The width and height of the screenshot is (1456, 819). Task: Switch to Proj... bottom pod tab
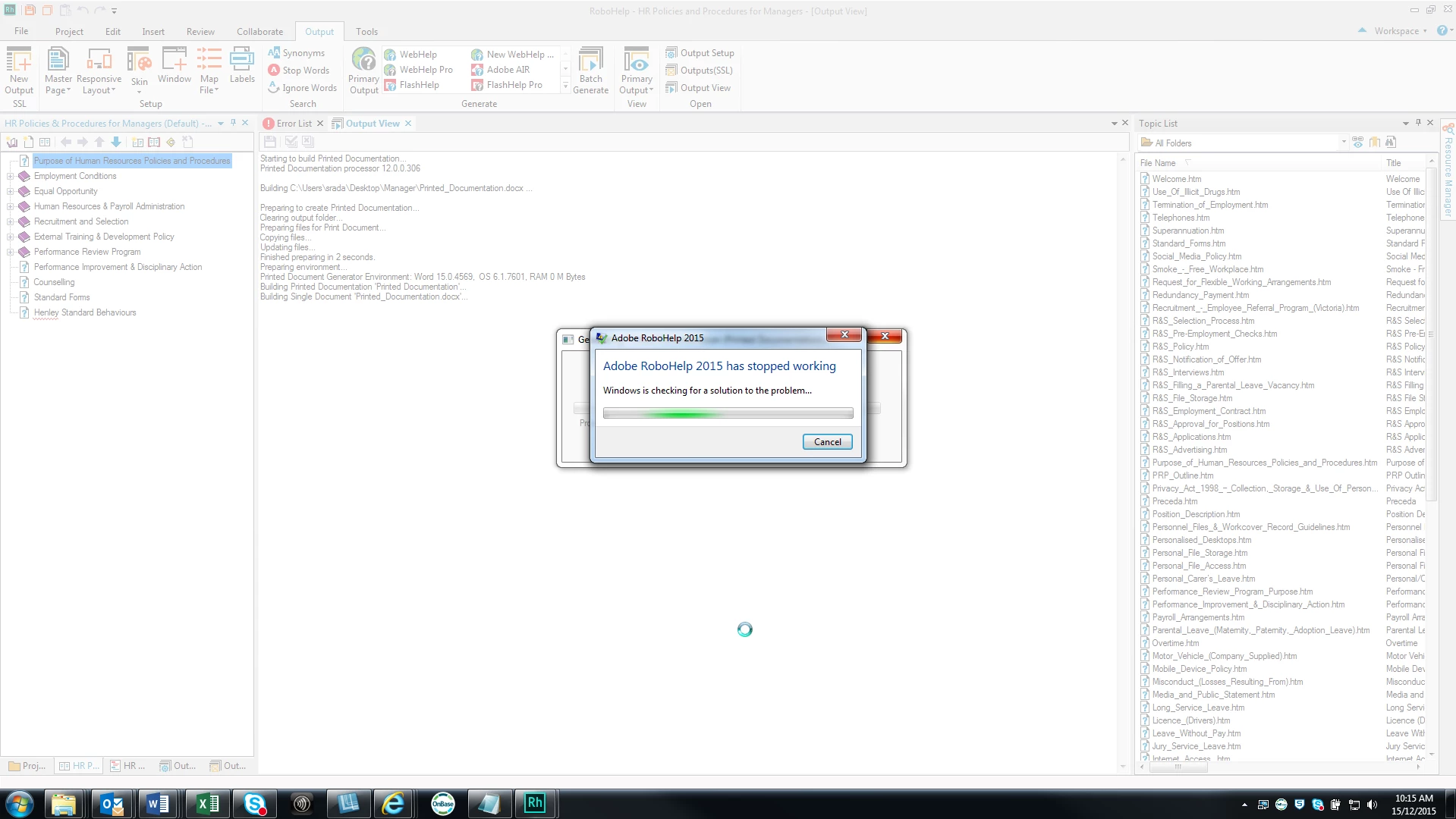(27, 766)
